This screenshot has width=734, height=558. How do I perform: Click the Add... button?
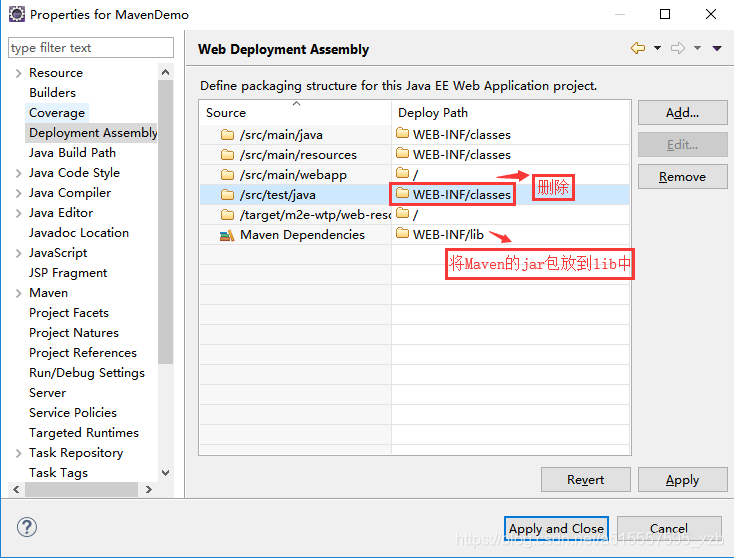click(683, 113)
